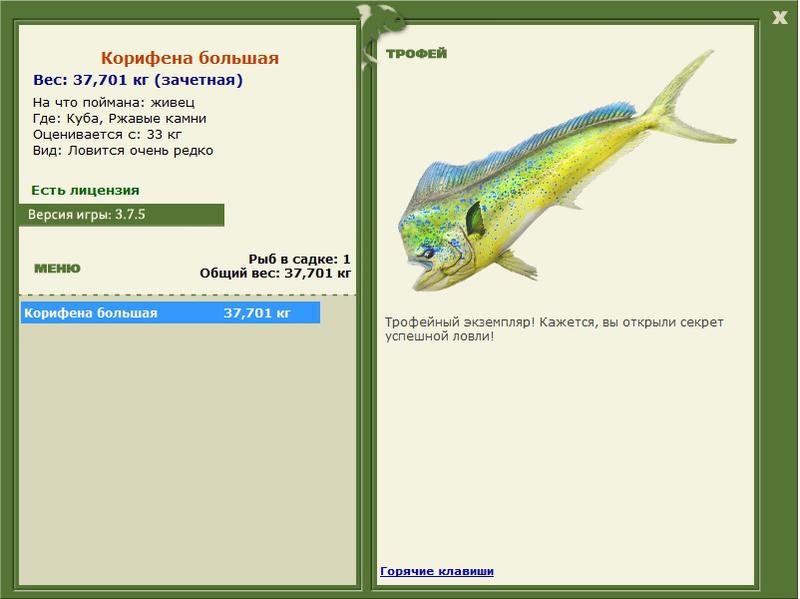This screenshot has width=800, height=599.
Task: Click the 37,701 кг weight in list row
Action: pos(257,313)
